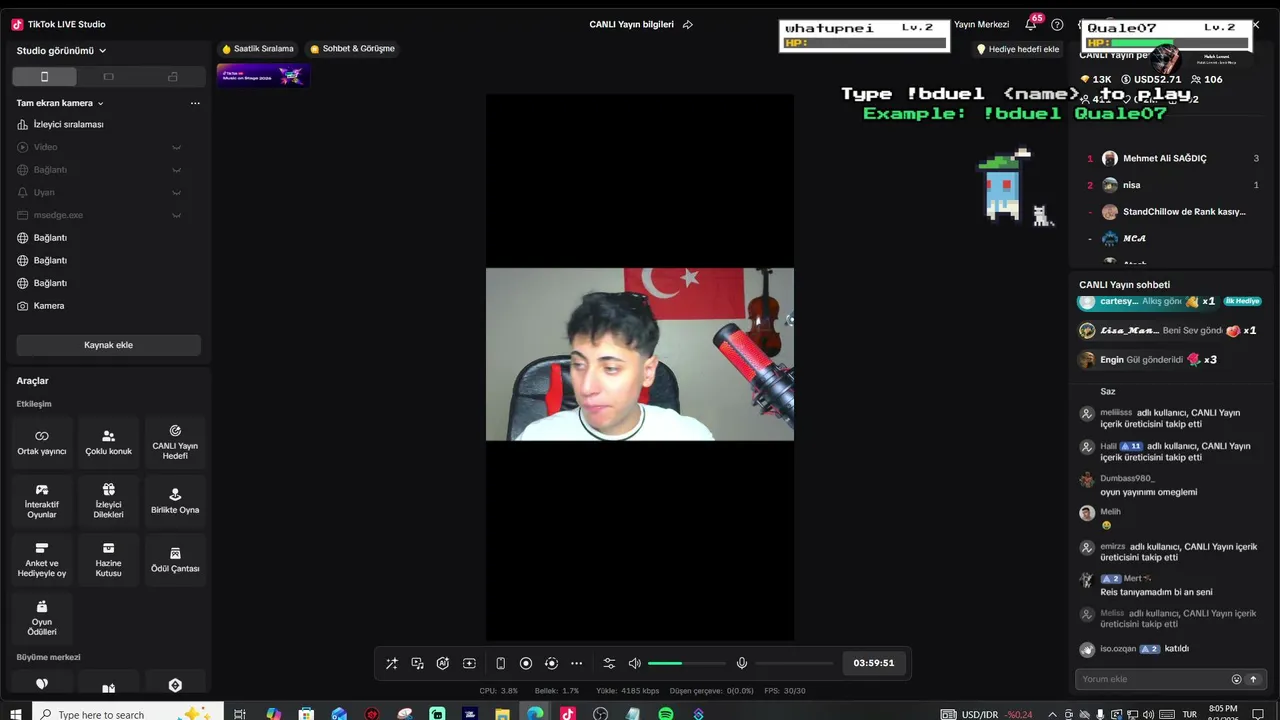Click the FPS: 30/30 status readout
Image resolution: width=1280 pixels, height=720 pixels.
[x=784, y=691]
